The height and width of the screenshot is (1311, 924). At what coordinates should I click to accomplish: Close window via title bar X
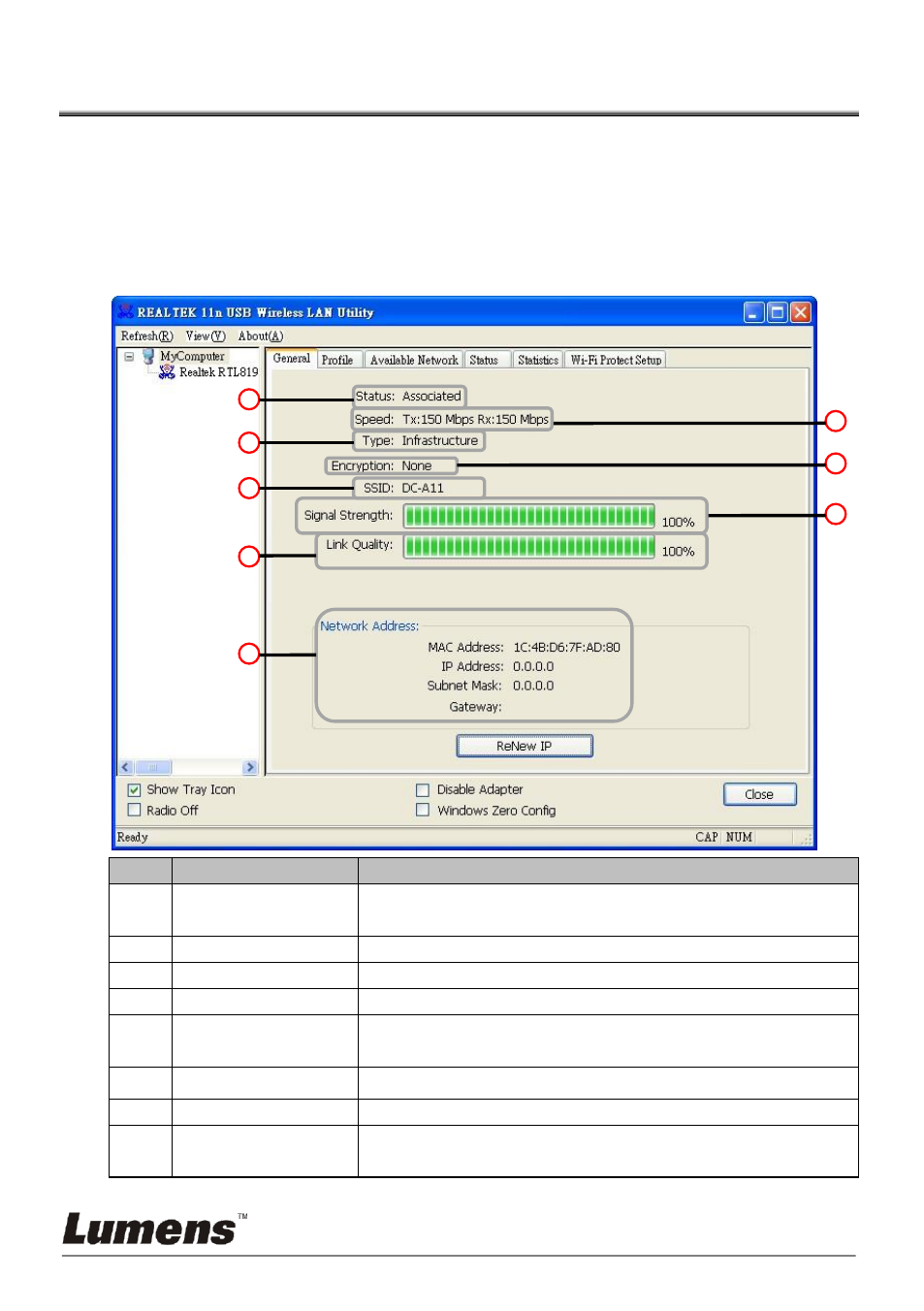coord(801,312)
